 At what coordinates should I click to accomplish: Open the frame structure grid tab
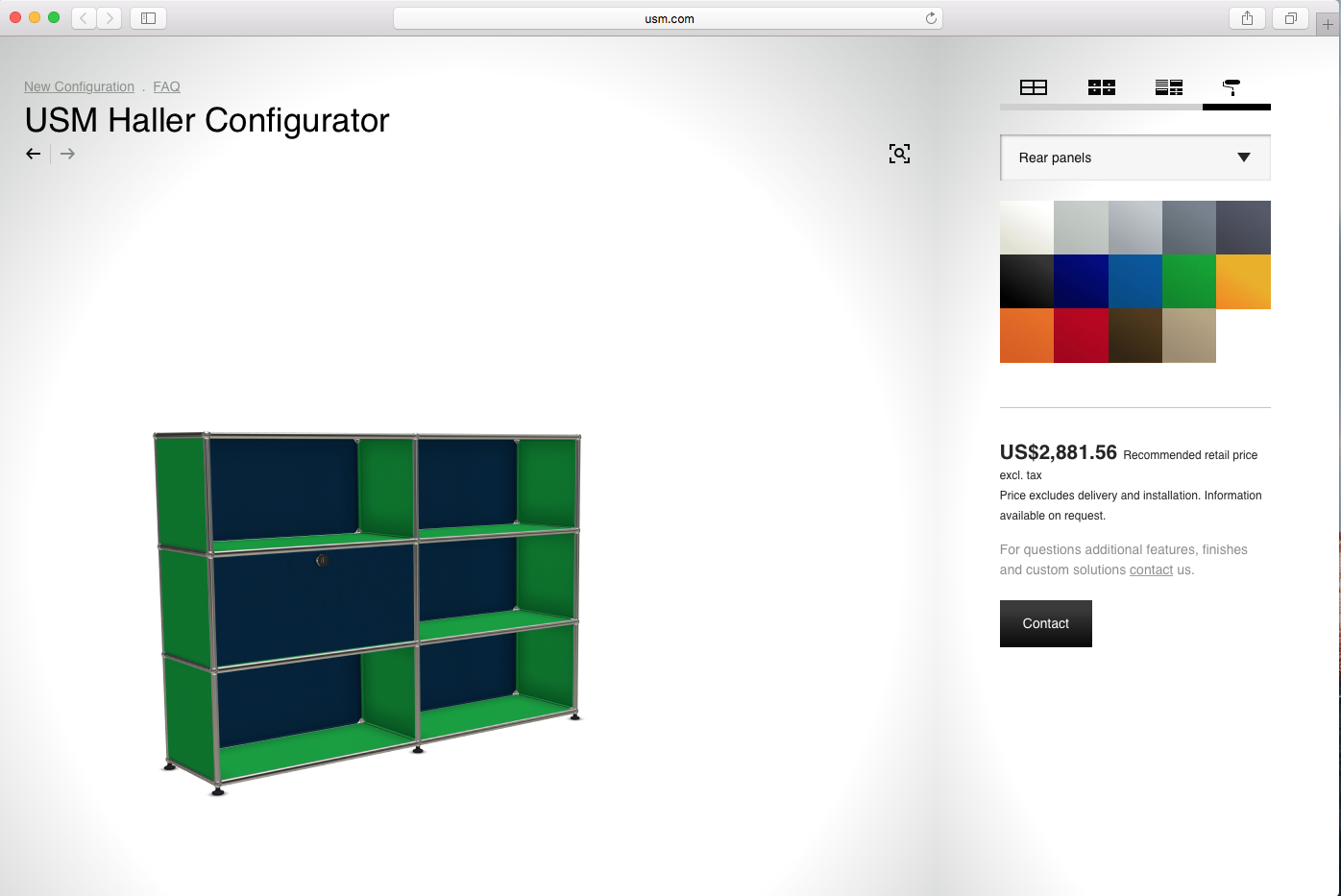tap(1034, 87)
